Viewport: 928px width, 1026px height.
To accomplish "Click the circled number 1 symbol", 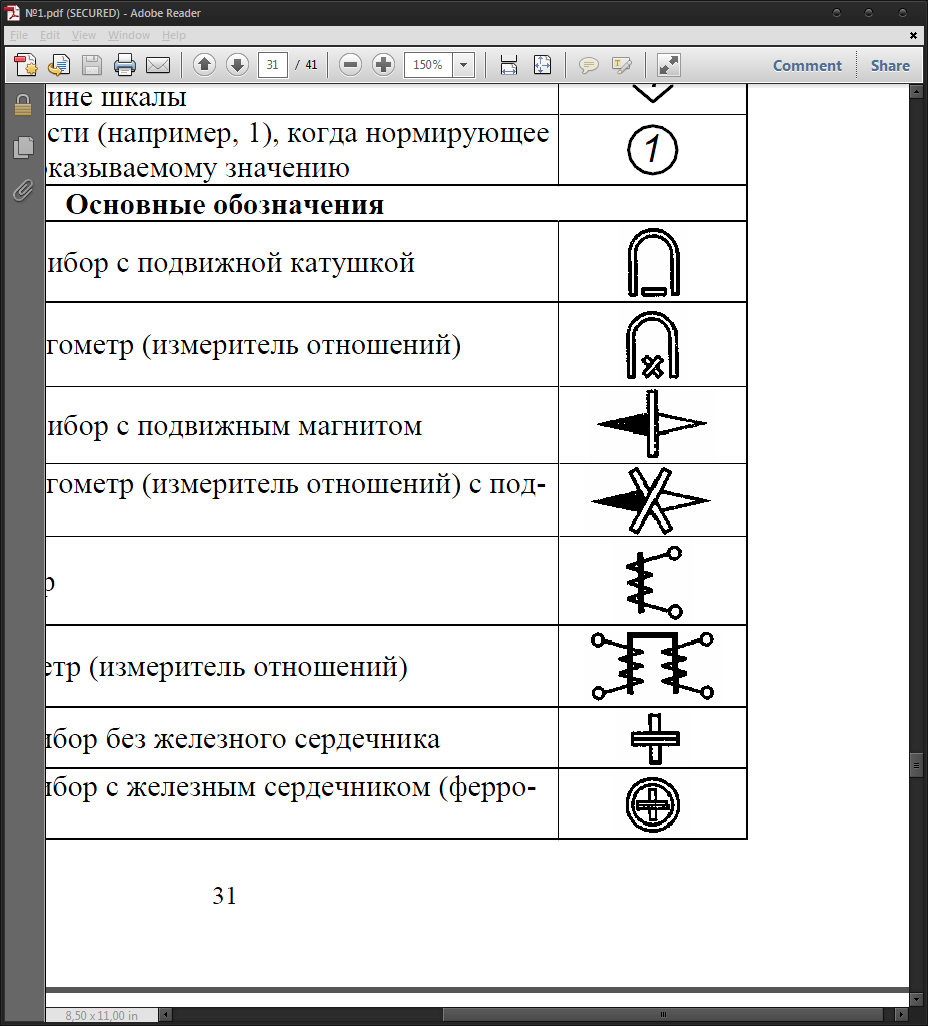I will pyautogui.click(x=652, y=150).
